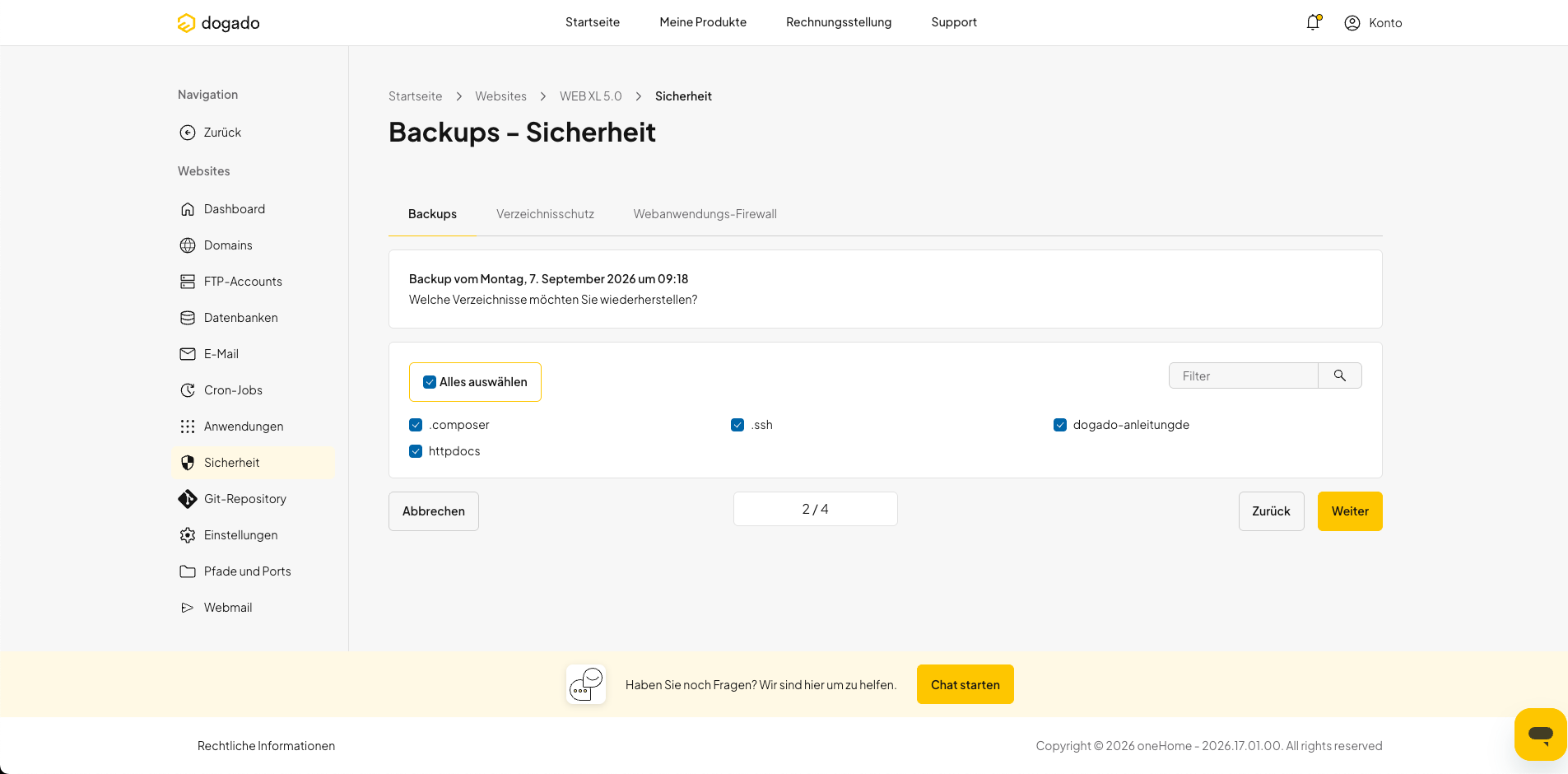This screenshot has height=774, width=1568.
Task: Toggle the httpdocs directory checkbox
Action: pyautogui.click(x=416, y=451)
